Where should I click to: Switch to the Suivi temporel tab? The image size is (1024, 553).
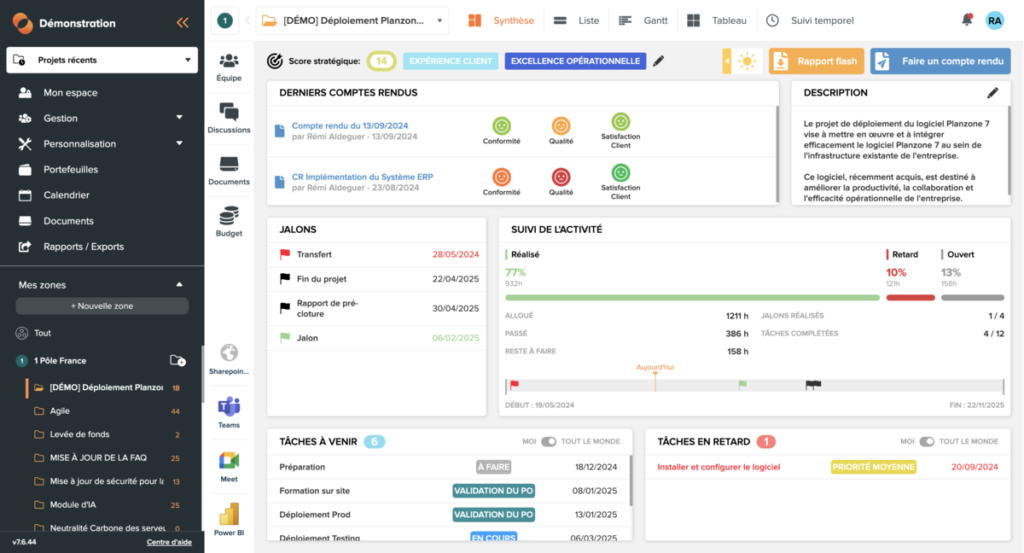pyautogui.click(x=813, y=20)
